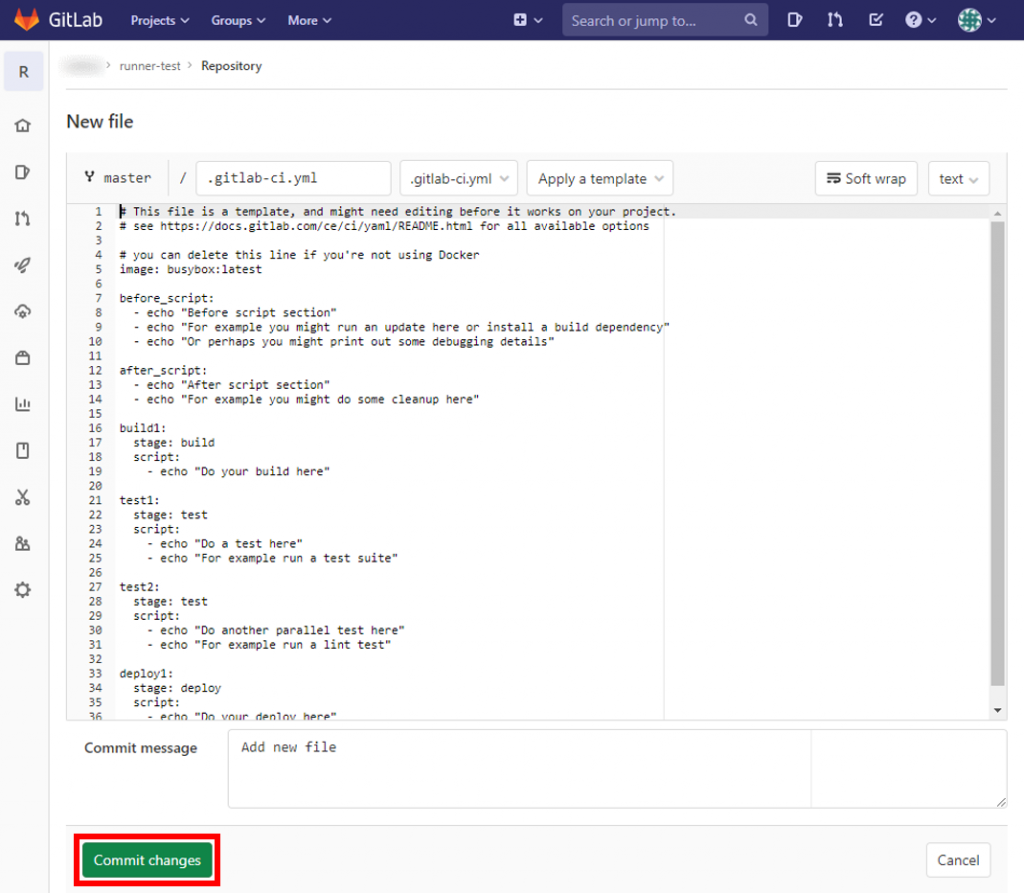Viewport: 1024px width, 893px height.
Task: Open Snippets scissors icon in sidebar
Action: 23,497
